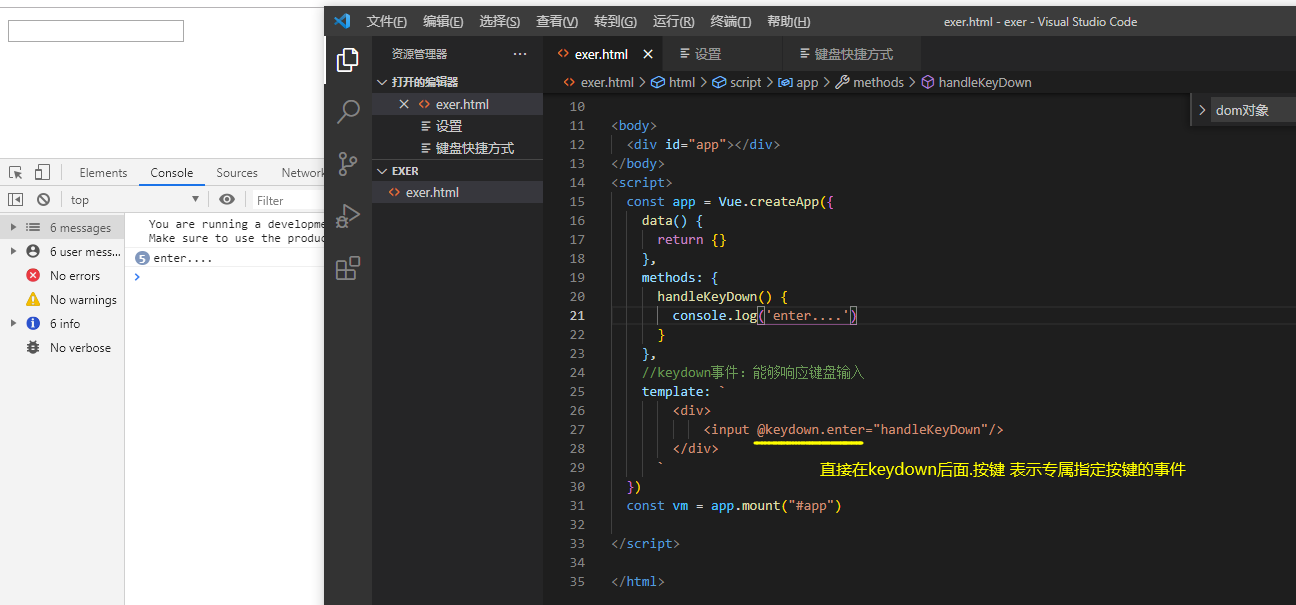Image resolution: width=1296 pixels, height=605 pixels.
Task: Open the 文件(F) menu
Action: click(x=387, y=21)
